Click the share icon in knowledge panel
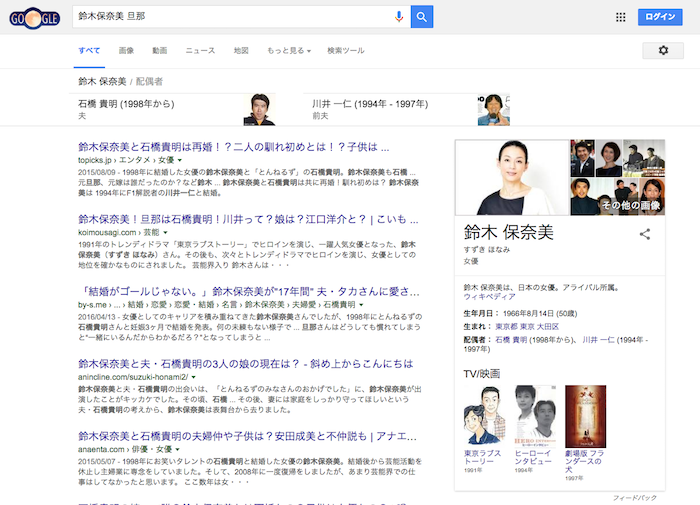 point(645,234)
